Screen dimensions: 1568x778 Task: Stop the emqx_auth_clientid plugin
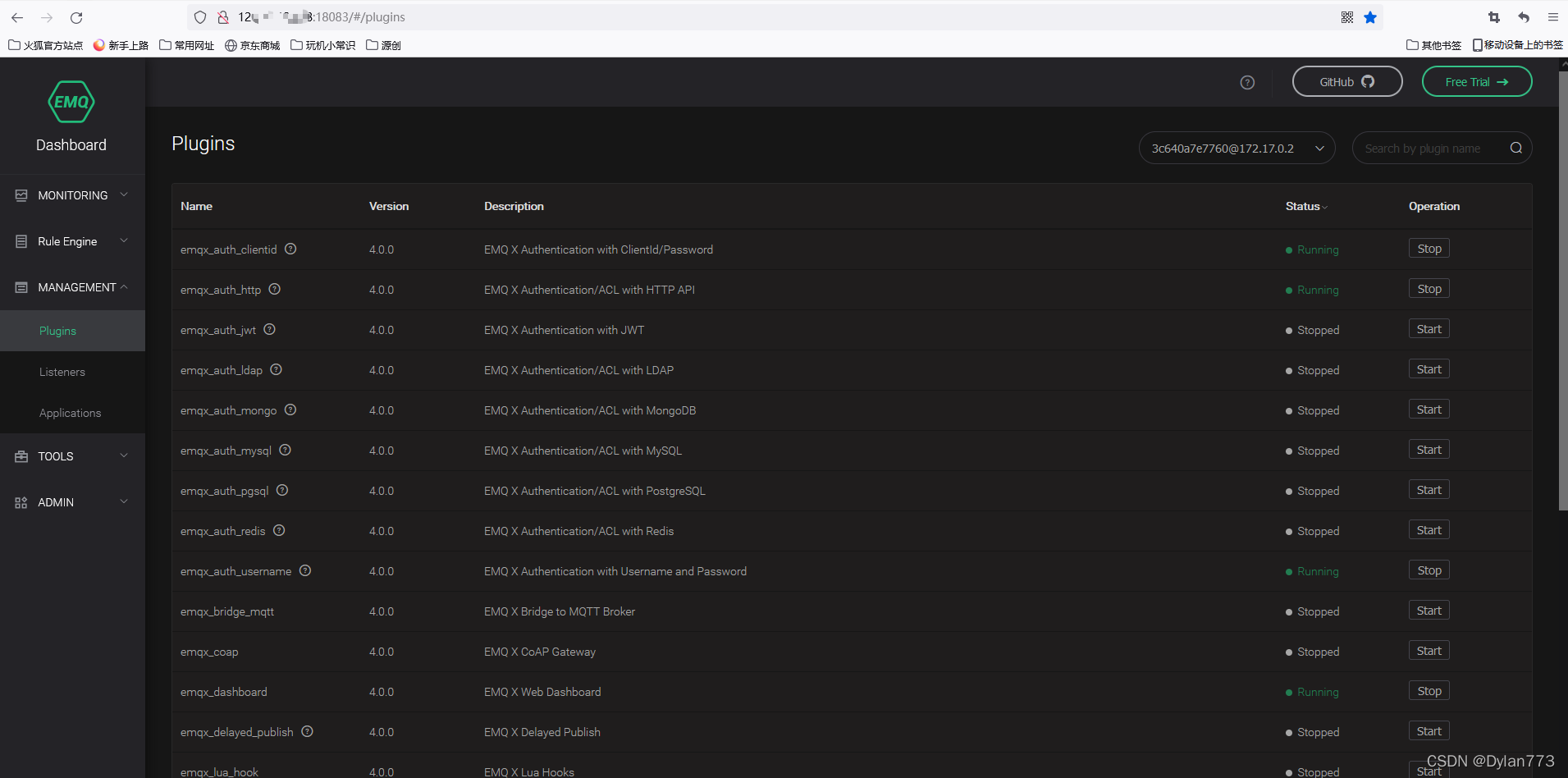click(1429, 249)
